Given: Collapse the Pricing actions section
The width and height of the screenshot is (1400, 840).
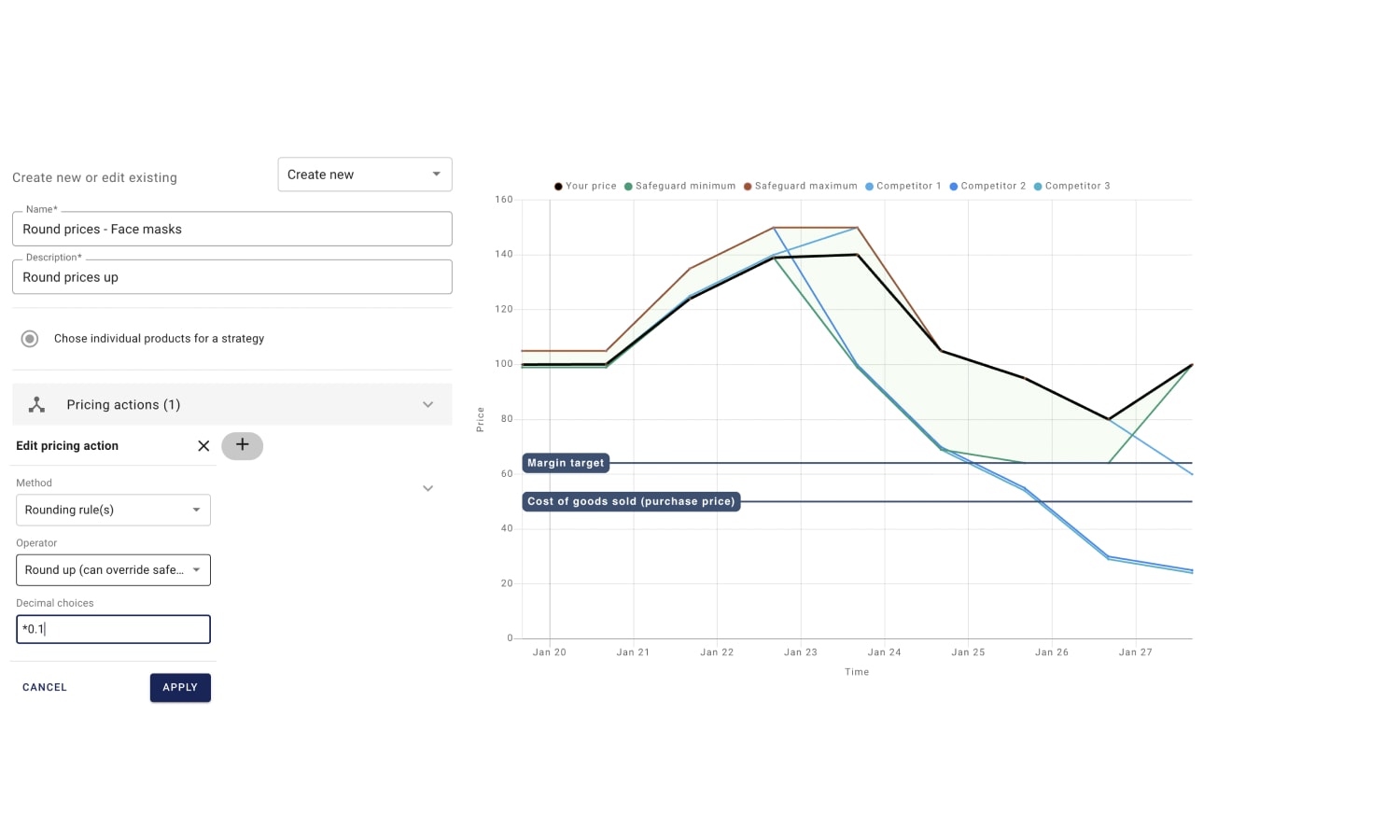Looking at the screenshot, I should pyautogui.click(x=427, y=405).
